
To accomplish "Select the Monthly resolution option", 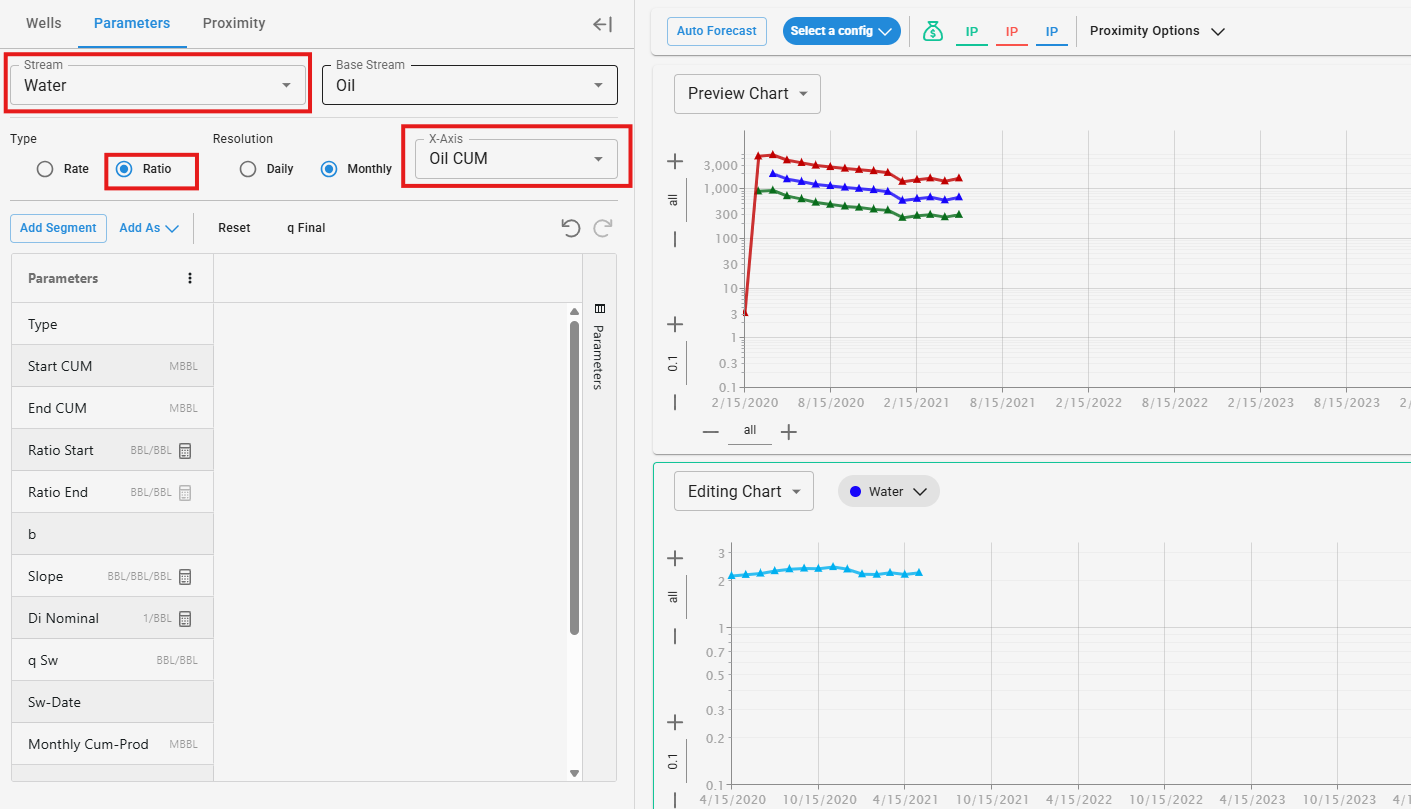I will point(329,169).
